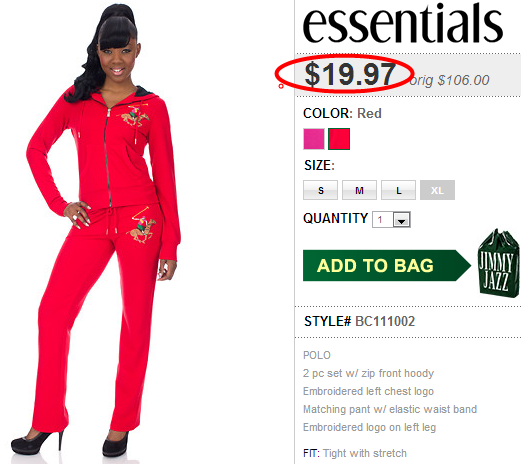Click the Jimmy Jazz shopping bag icon
The image size is (521, 464).
click(x=498, y=263)
